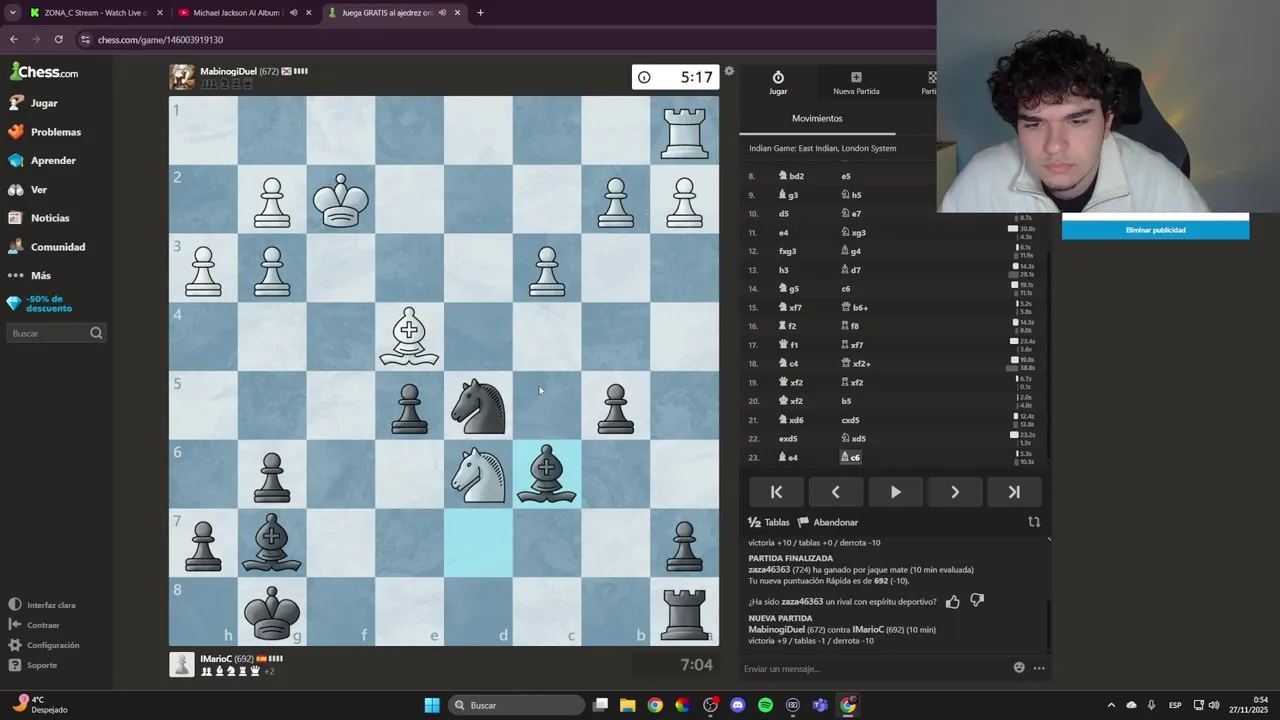The width and height of the screenshot is (1280, 720).
Task: Mute the Michael Jackson tab audio icon
Action: tap(294, 13)
